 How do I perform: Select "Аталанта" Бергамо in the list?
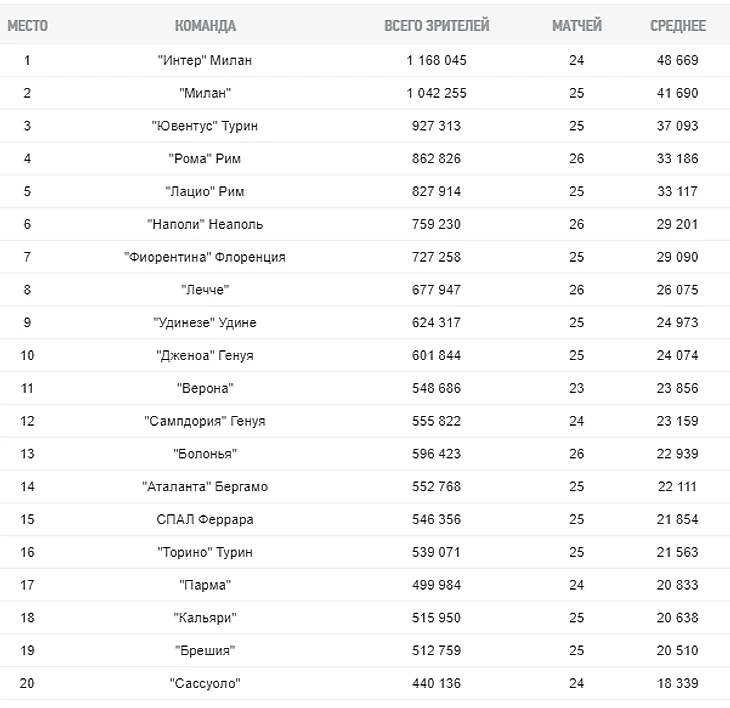[x=205, y=487]
